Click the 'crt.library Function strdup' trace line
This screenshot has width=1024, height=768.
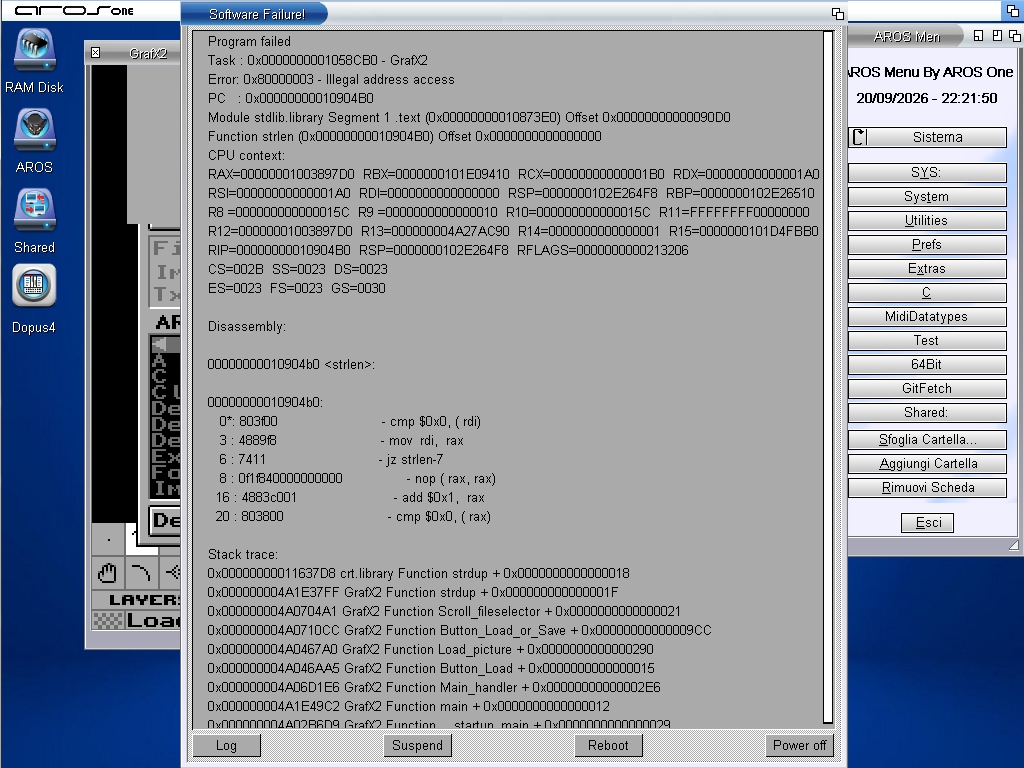[419, 573]
